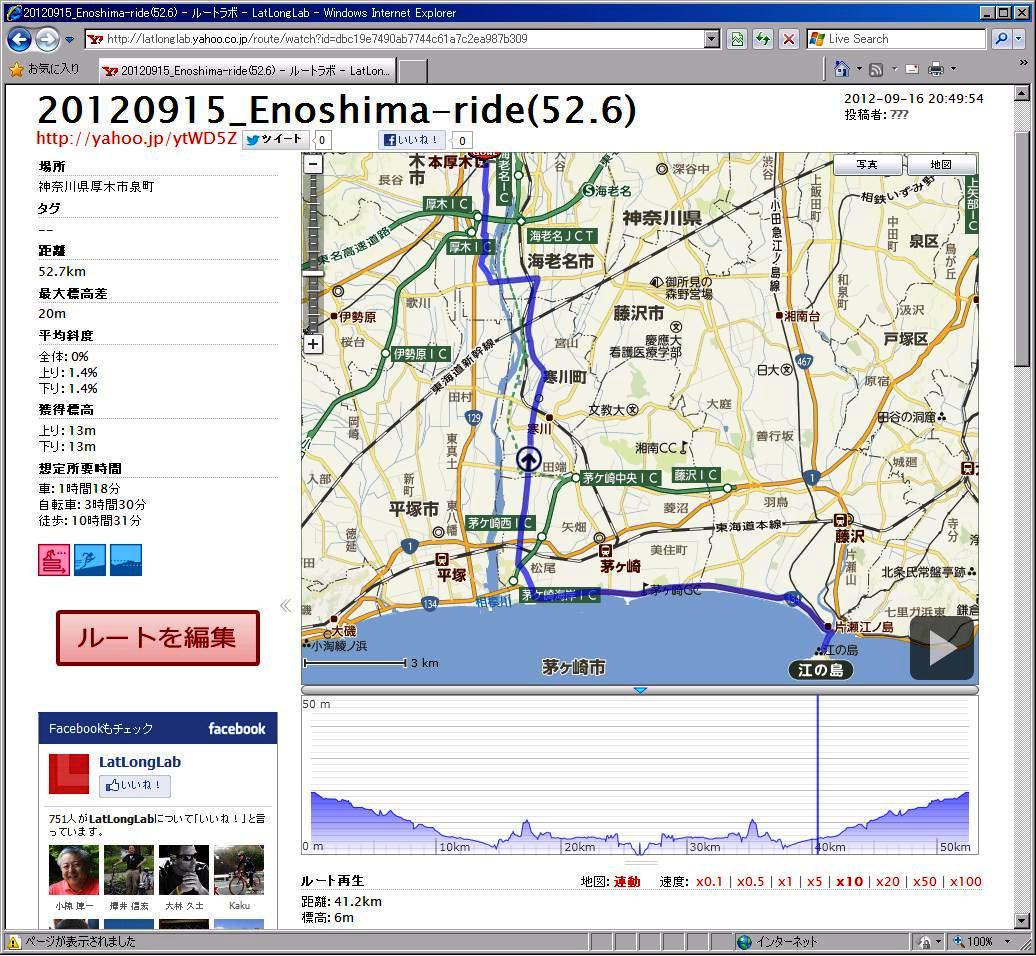Toggle map sync 連動 option

[627, 881]
